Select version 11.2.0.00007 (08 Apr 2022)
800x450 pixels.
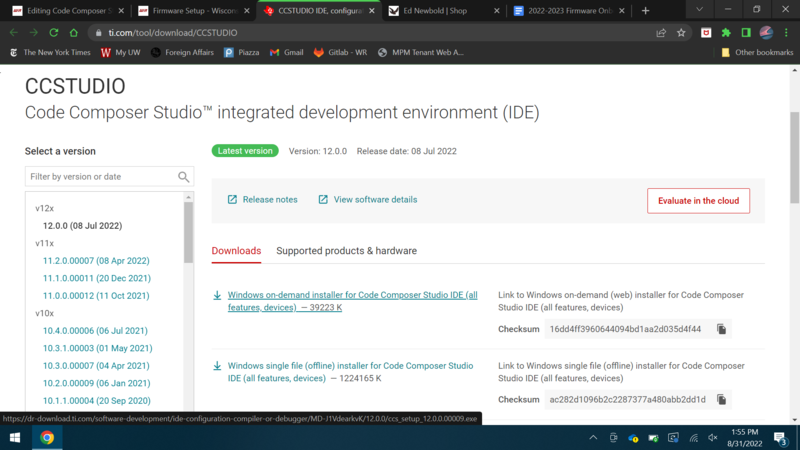[x=96, y=261]
